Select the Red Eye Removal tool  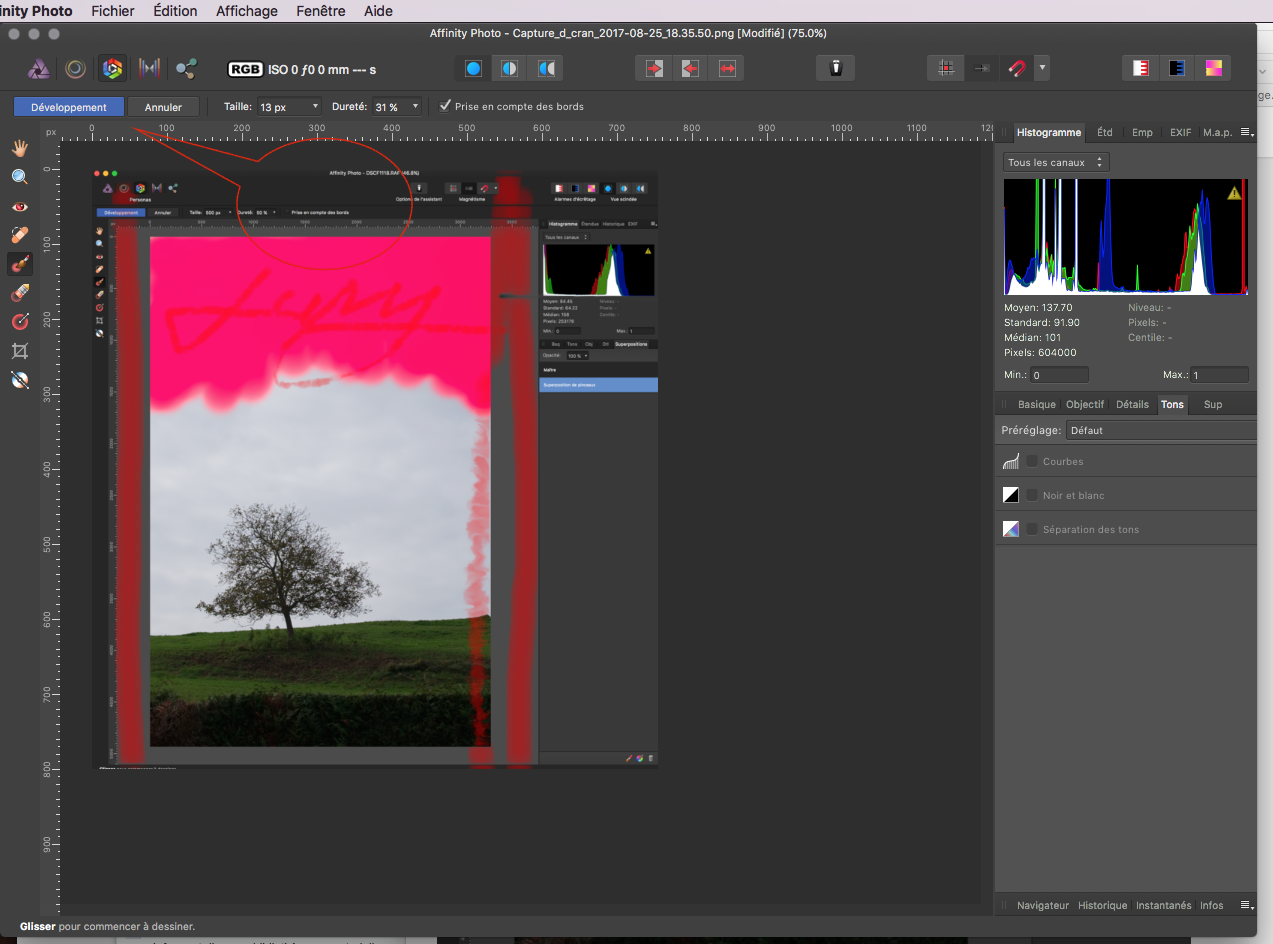[x=19, y=206]
